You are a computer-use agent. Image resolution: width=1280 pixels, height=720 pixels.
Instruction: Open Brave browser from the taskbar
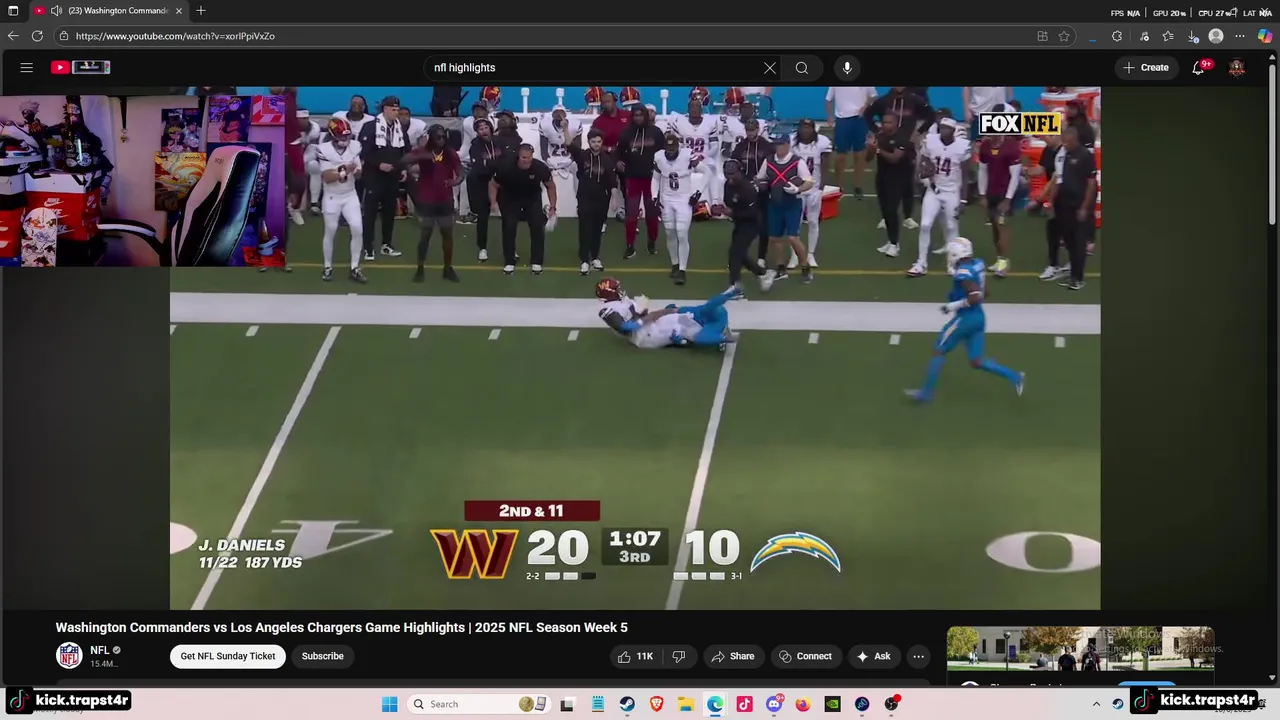pos(657,704)
